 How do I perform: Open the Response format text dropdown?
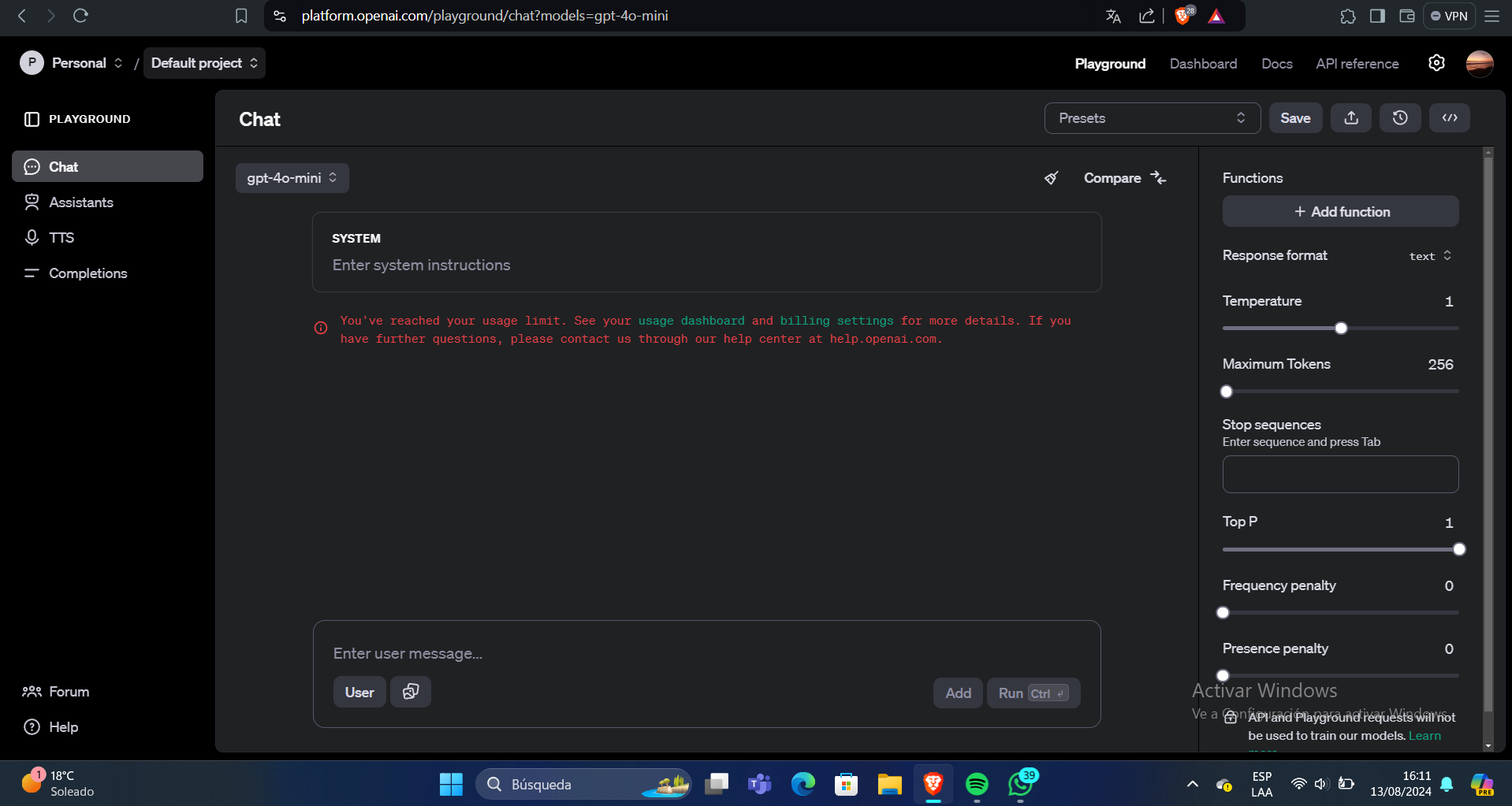coord(1431,256)
